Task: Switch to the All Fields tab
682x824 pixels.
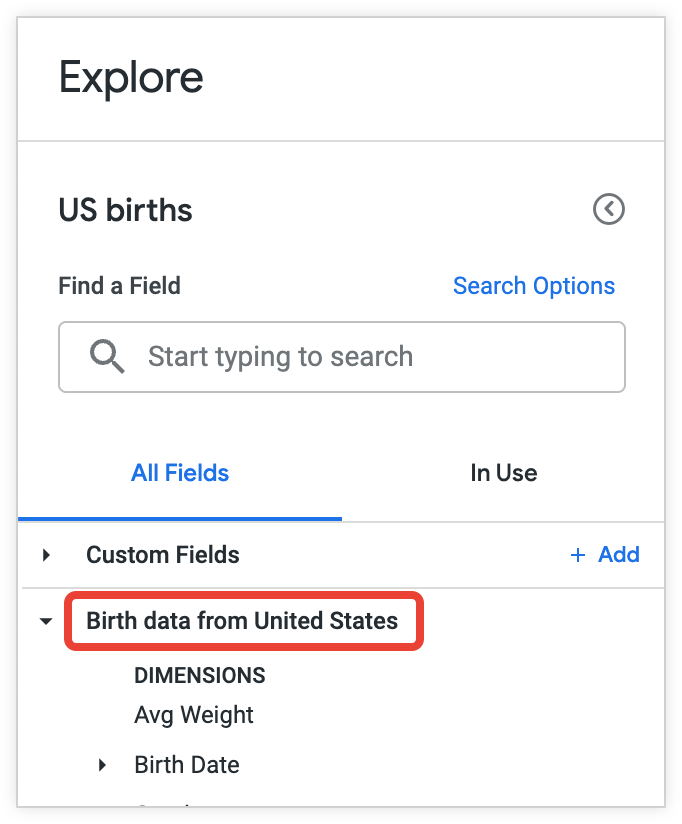Action: (x=180, y=473)
